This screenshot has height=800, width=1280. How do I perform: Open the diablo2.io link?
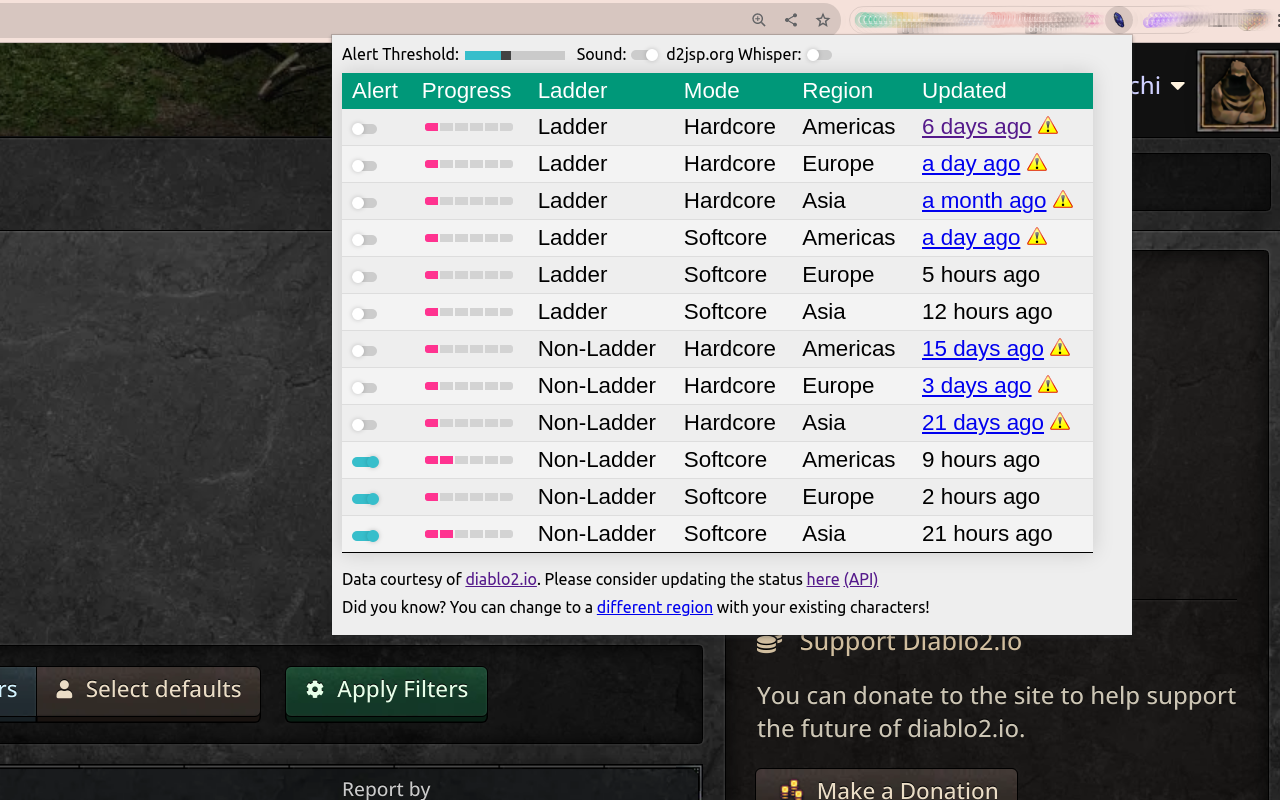(x=500, y=579)
